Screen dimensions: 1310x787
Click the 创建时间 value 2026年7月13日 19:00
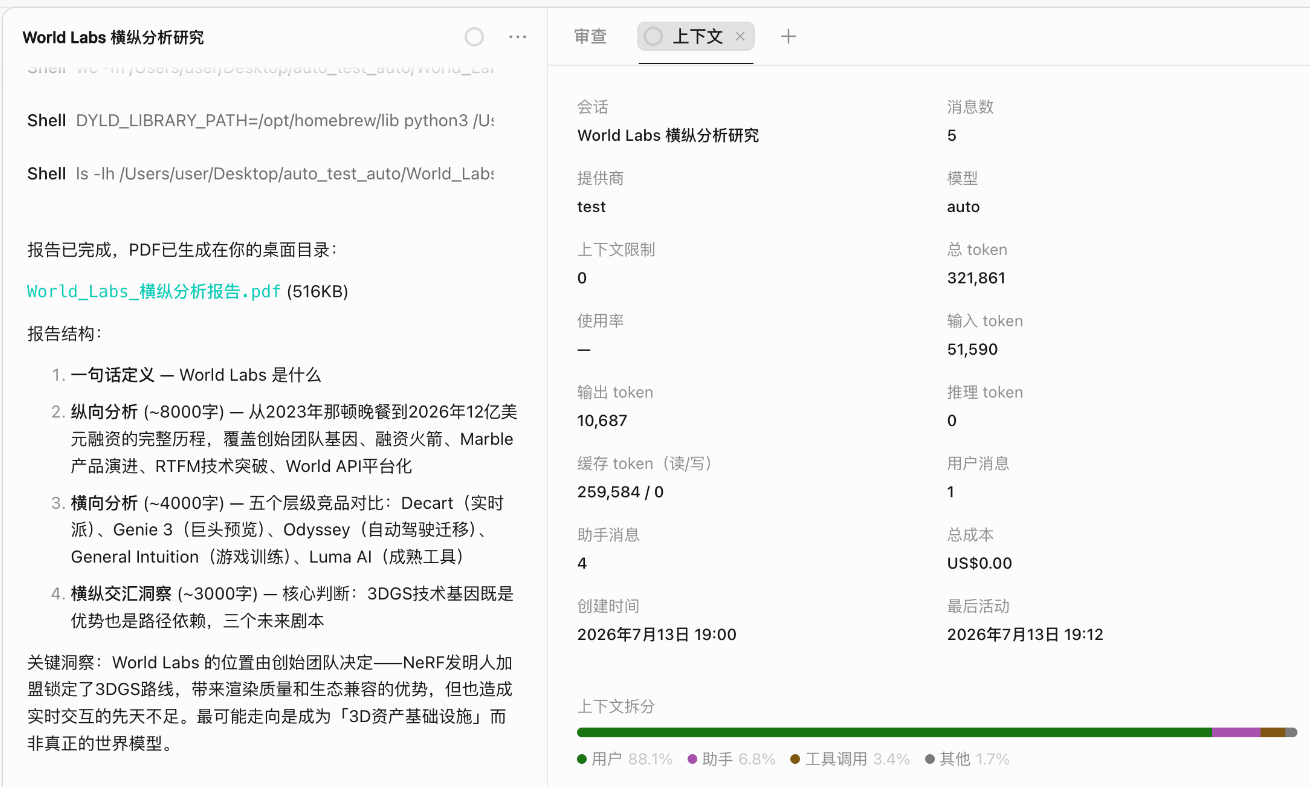(x=657, y=634)
